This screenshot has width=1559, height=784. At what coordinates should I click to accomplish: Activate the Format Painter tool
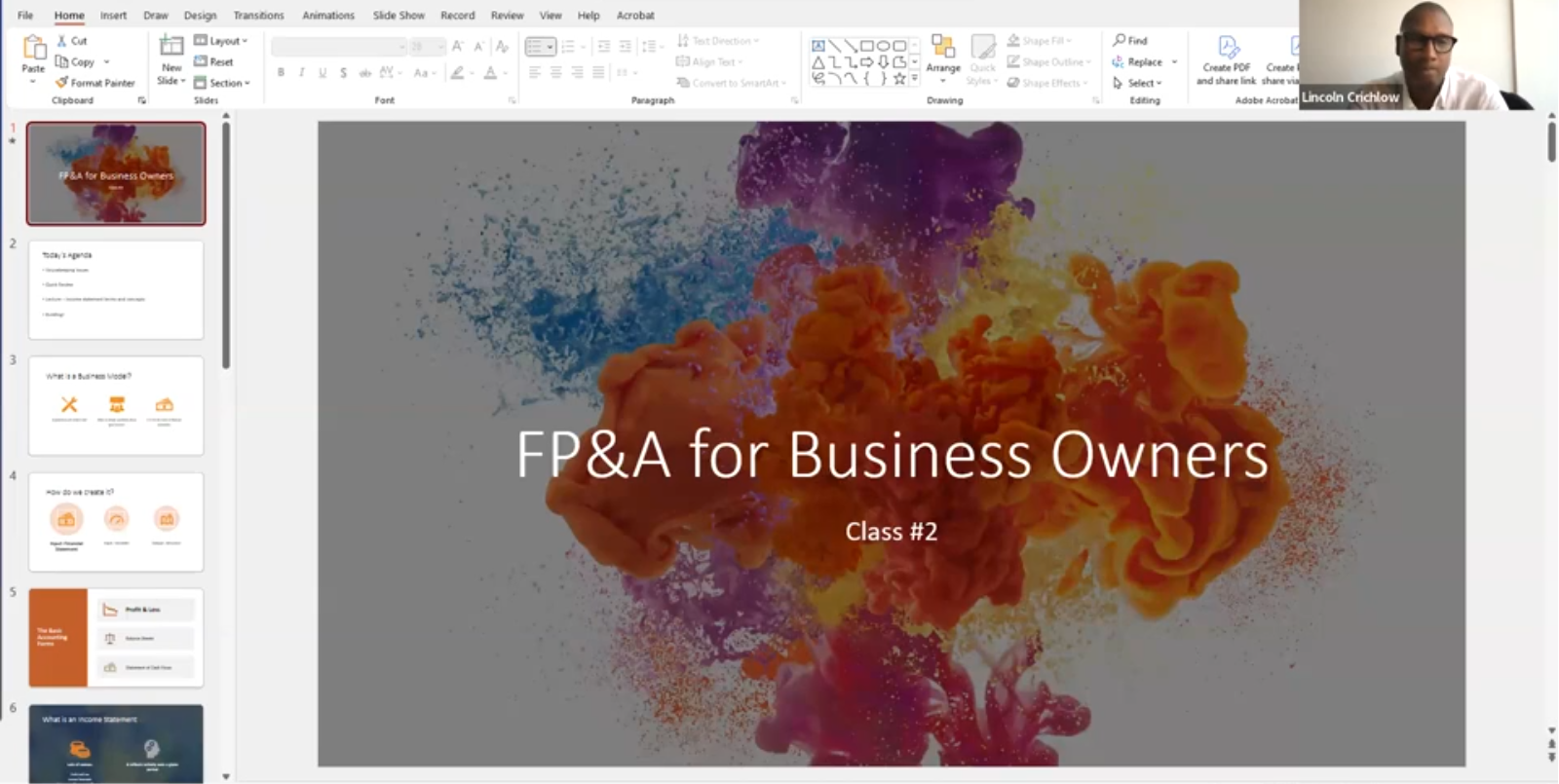point(62,83)
